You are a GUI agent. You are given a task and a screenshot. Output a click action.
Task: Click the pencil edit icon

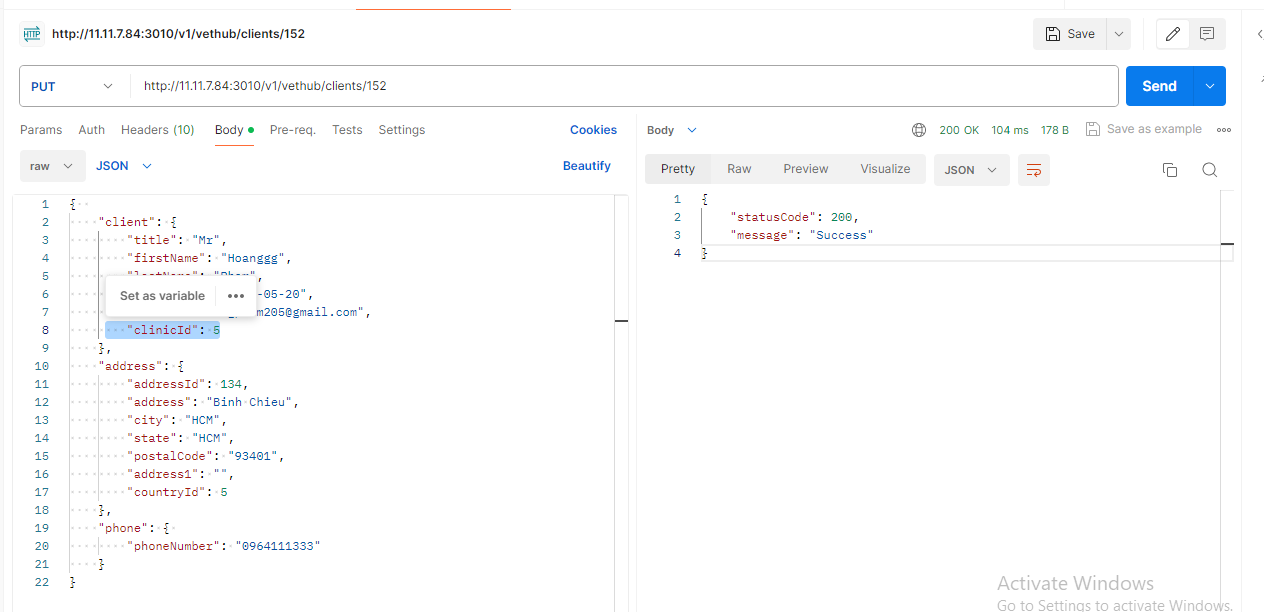click(1173, 34)
